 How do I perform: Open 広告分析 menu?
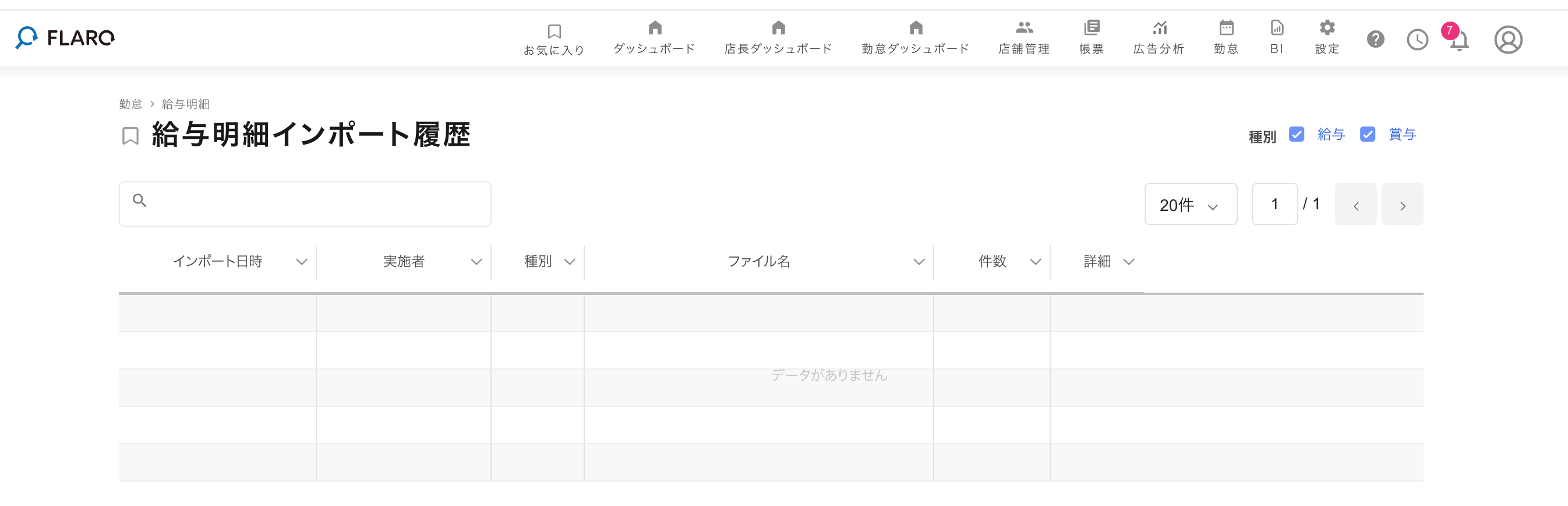(1159, 38)
